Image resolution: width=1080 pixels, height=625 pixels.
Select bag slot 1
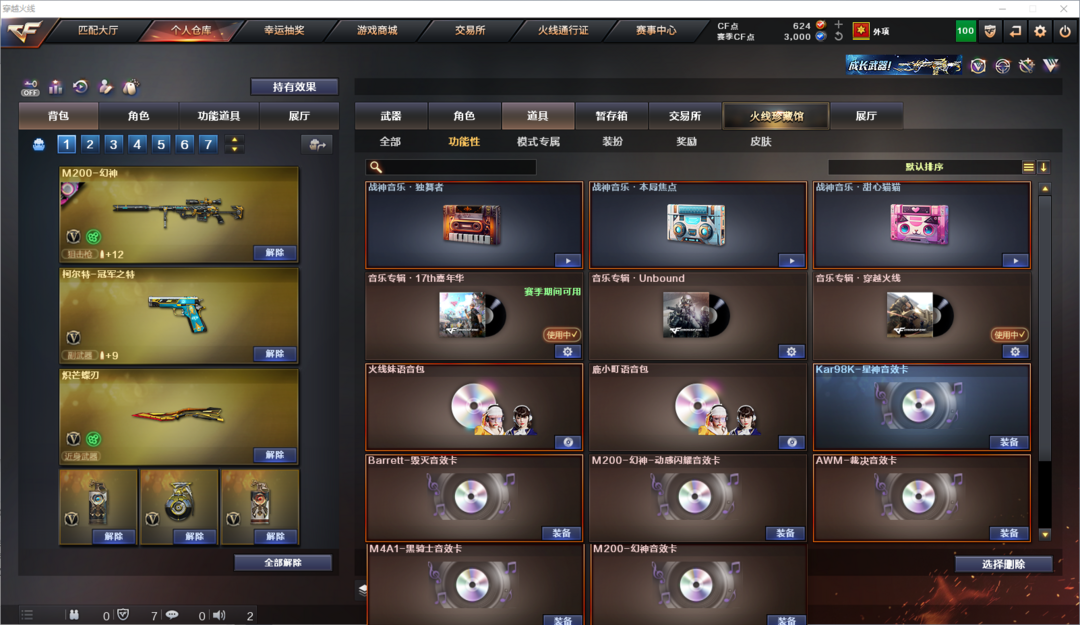click(66, 144)
